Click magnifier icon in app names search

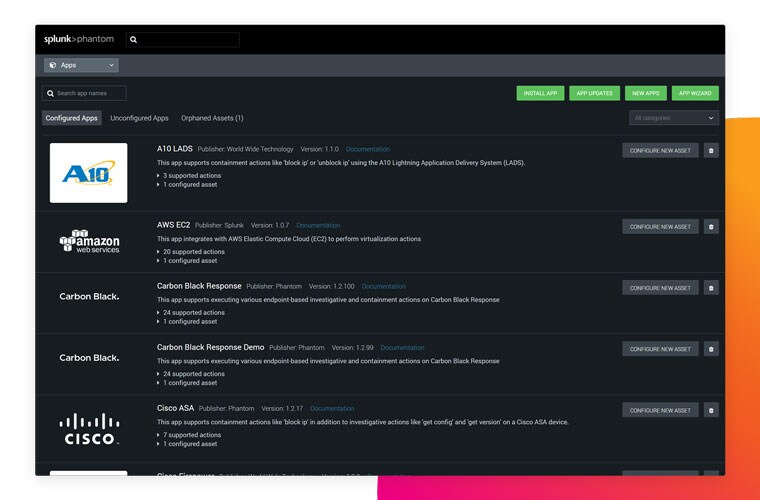tap(50, 94)
